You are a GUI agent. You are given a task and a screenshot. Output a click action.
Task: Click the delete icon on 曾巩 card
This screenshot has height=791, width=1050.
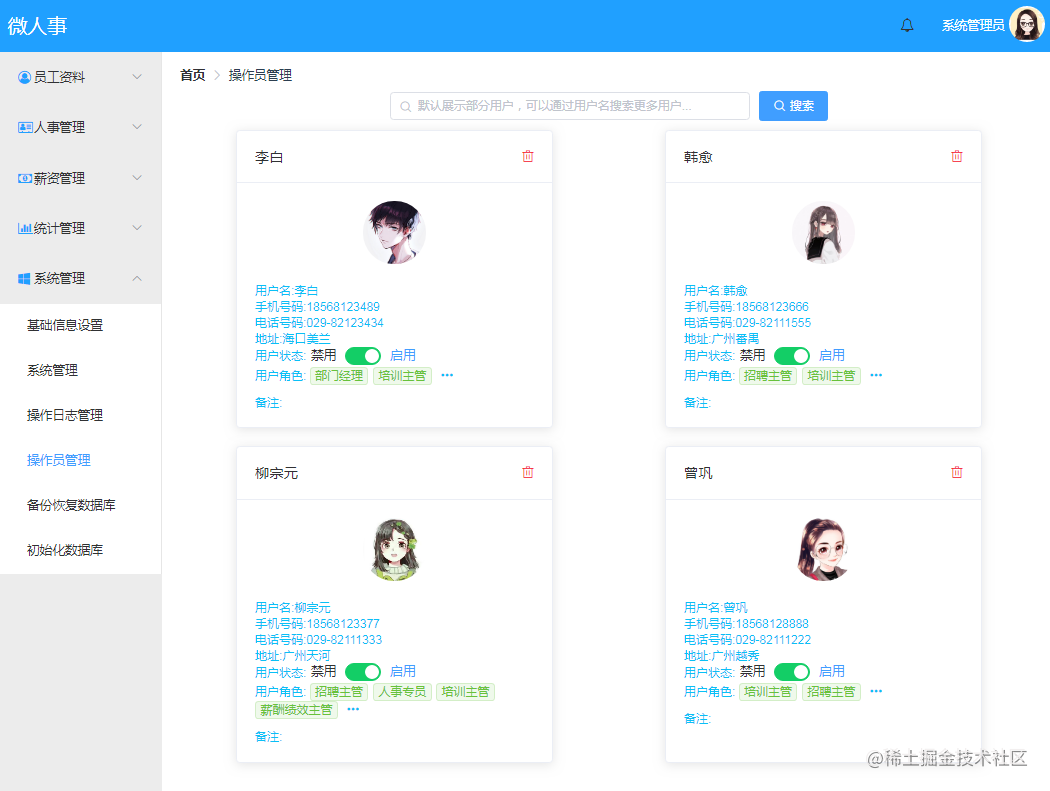tap(957, 472)
